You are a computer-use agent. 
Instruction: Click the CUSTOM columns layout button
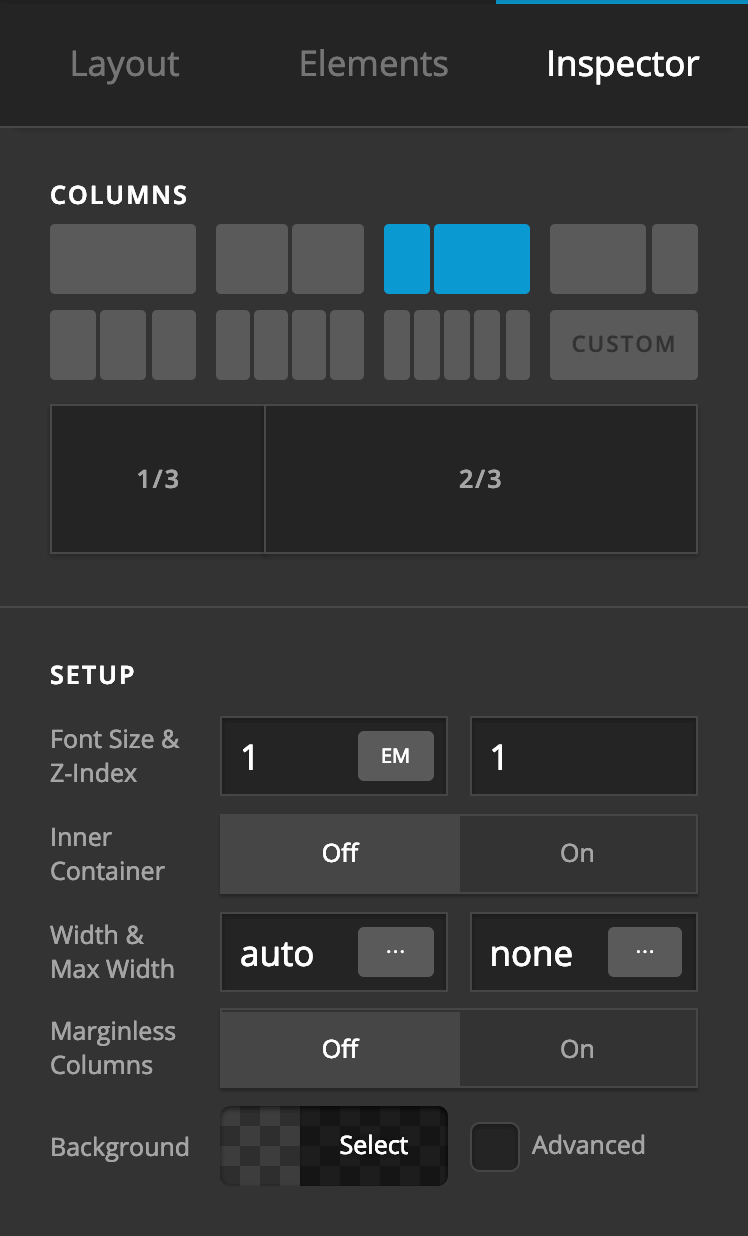pyautogui.click(x=624, y=345)
